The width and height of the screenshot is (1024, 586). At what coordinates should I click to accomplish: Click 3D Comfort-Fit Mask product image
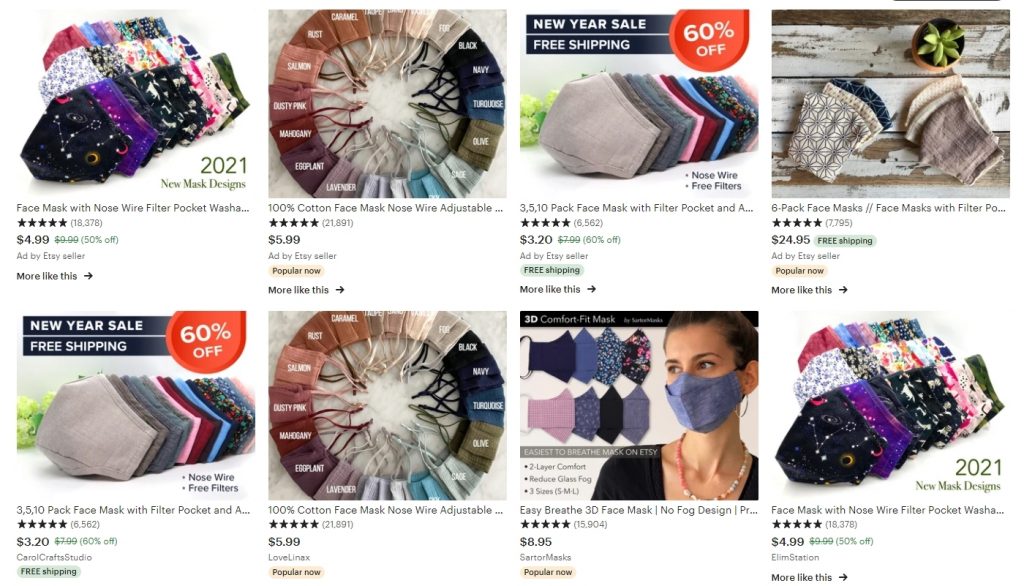click(639, 405)
